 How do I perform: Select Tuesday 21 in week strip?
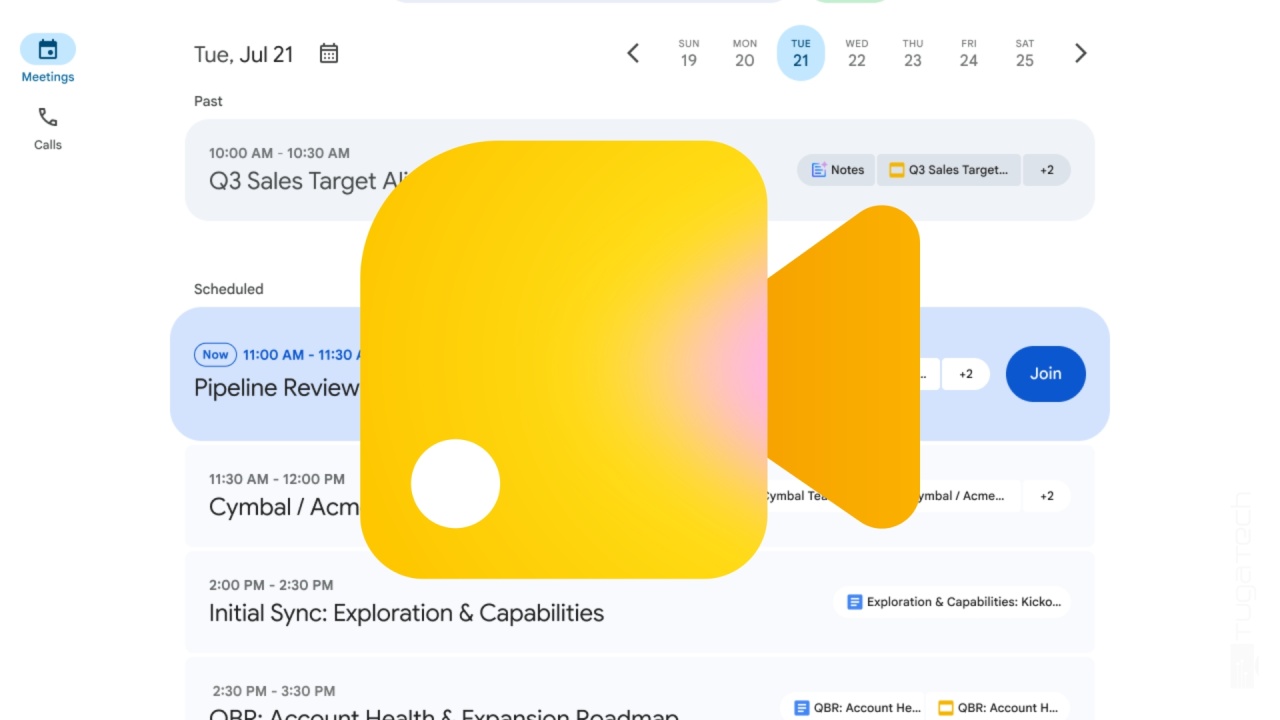801,53
